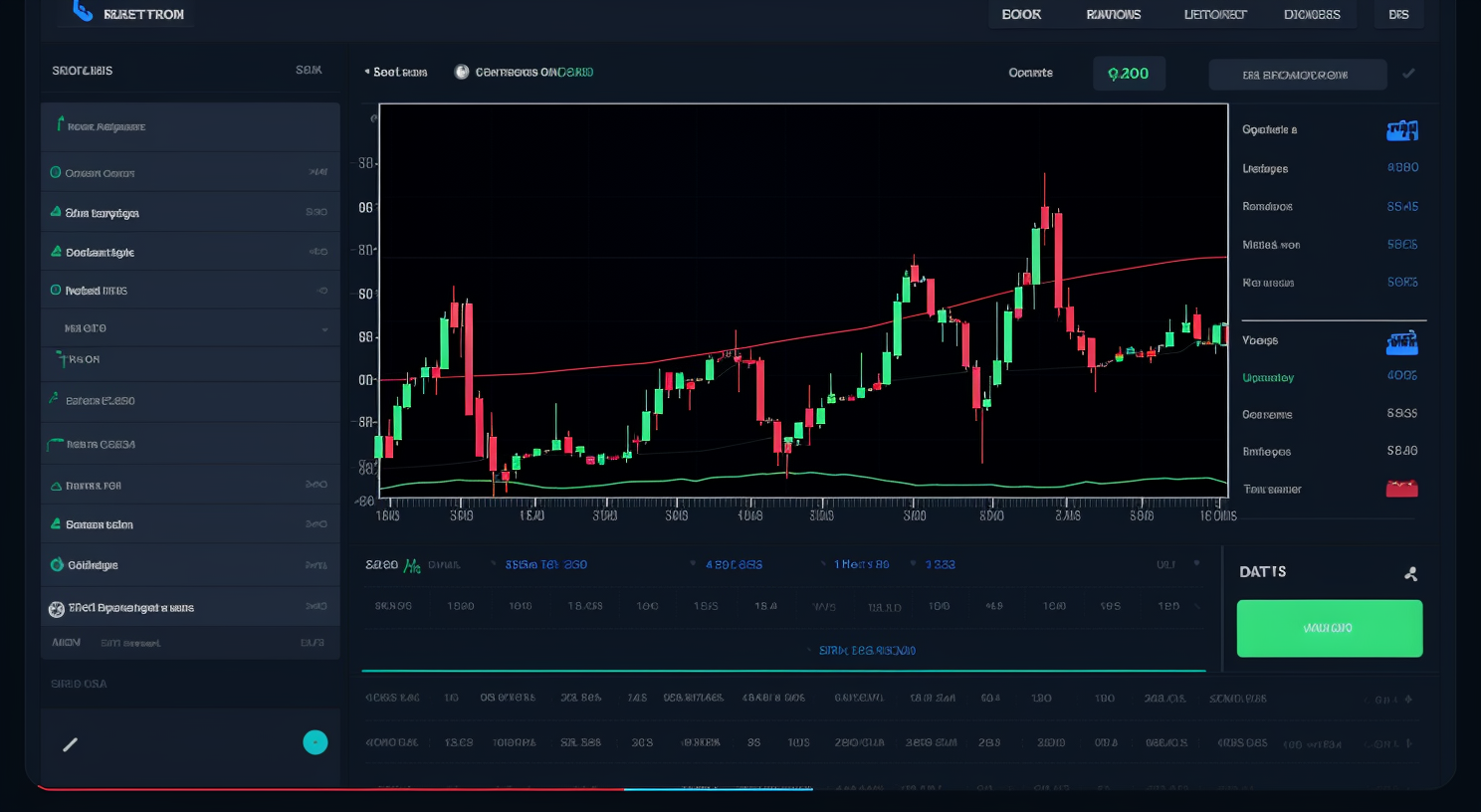The height and width of the screenshot is (812, 1481).
Task: Click the green ring icon beside Goldndqus
Action: coord(57,564)
